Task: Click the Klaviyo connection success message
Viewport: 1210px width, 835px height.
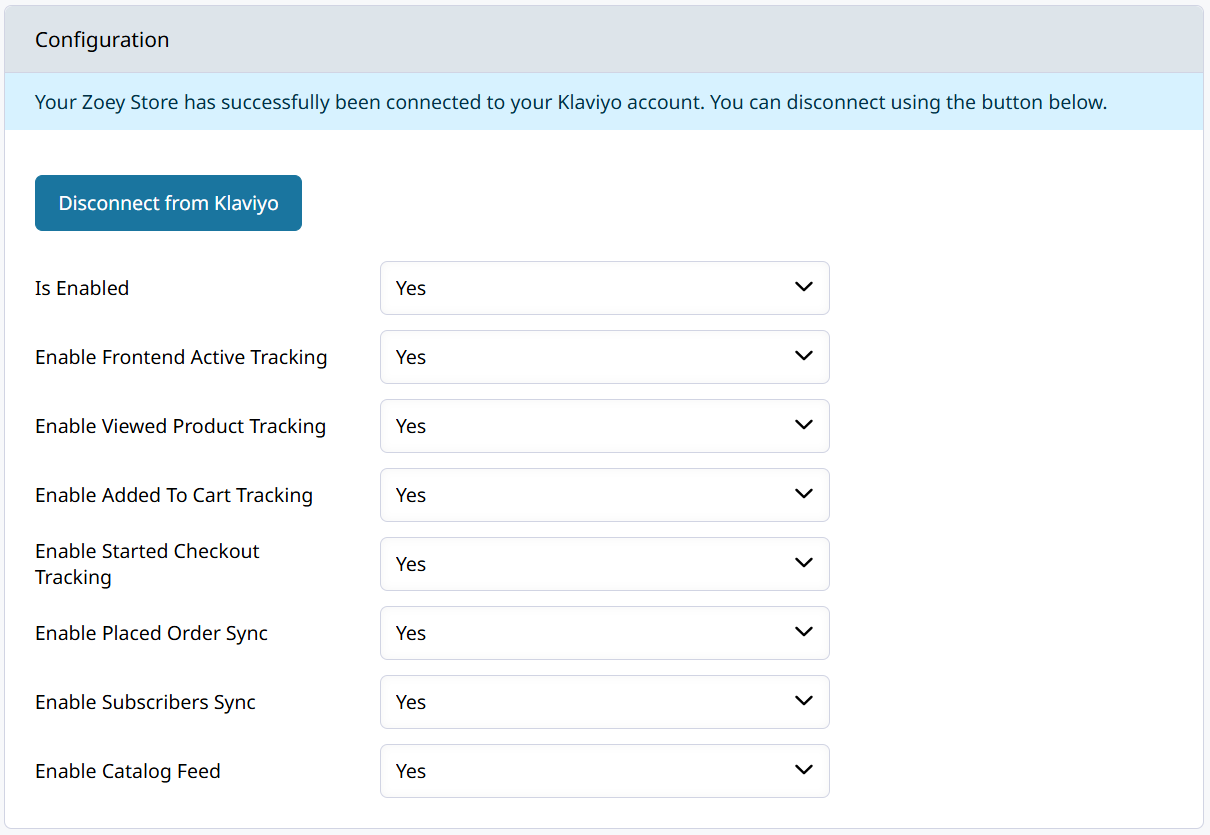Action: tap(571, 102)
